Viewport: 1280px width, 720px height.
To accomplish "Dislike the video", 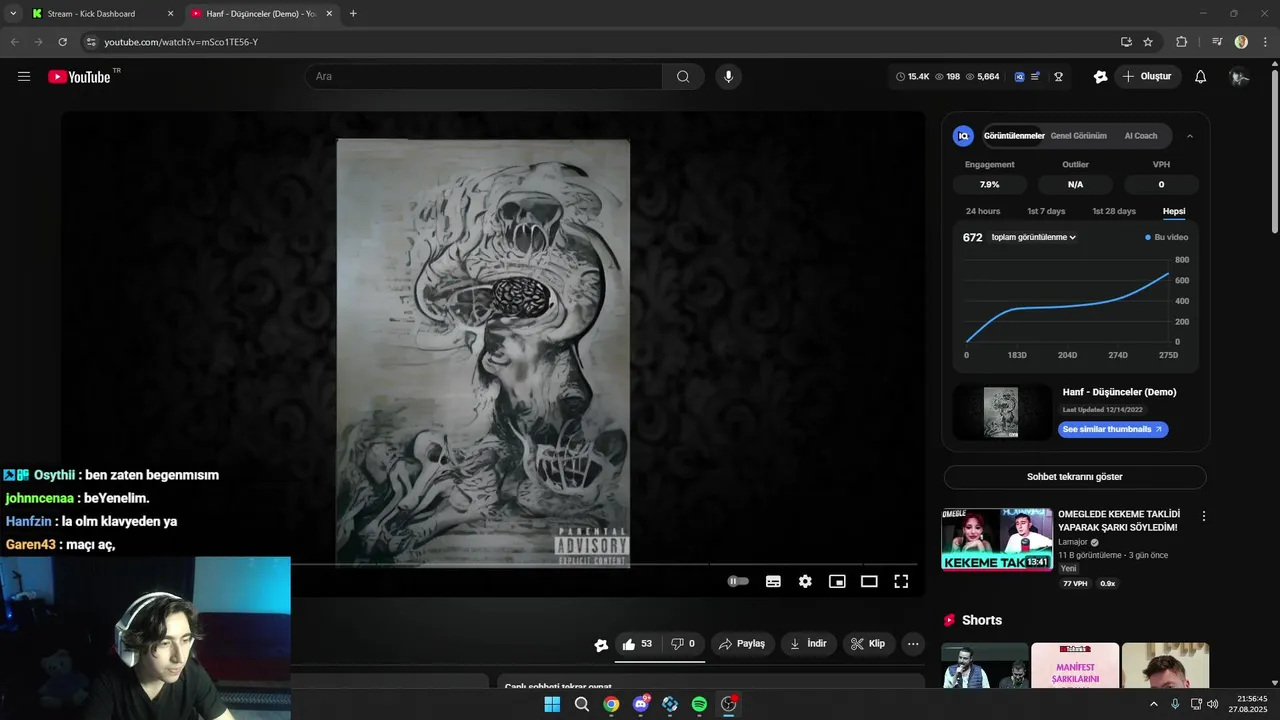I will pyautogui.click(x=683, y=644).
